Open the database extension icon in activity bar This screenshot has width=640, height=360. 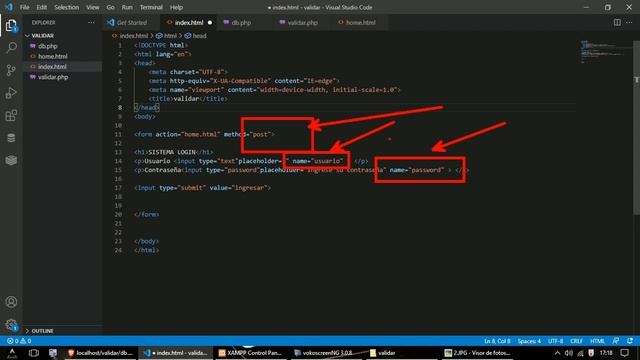point(11,138)
